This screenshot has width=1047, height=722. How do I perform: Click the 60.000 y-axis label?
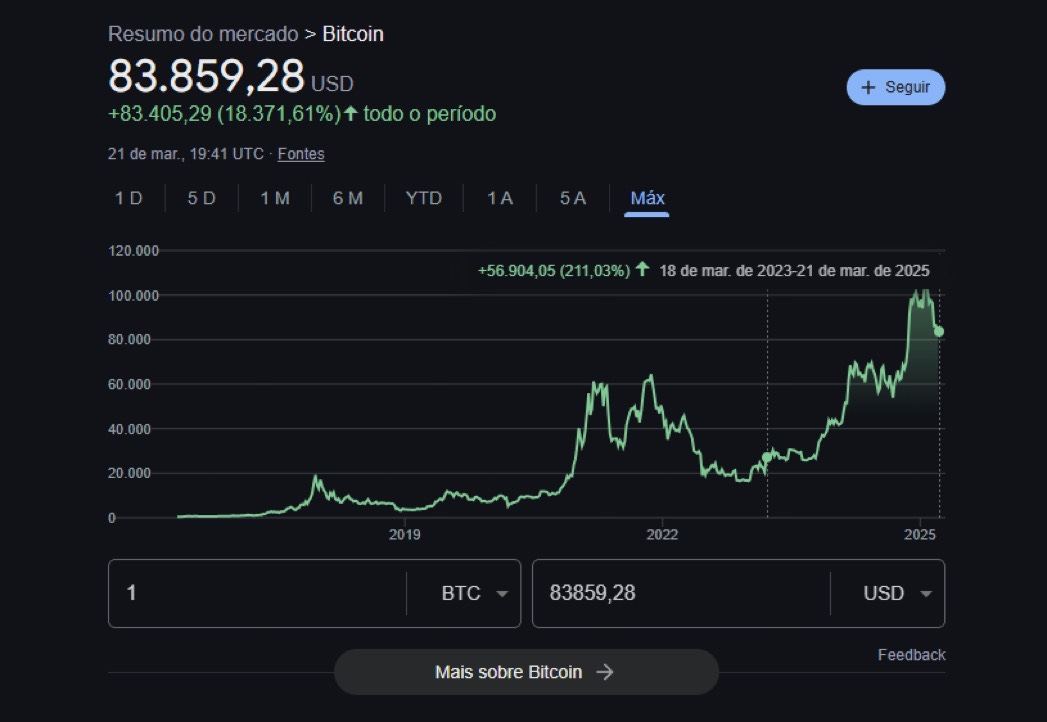(130, 385)
